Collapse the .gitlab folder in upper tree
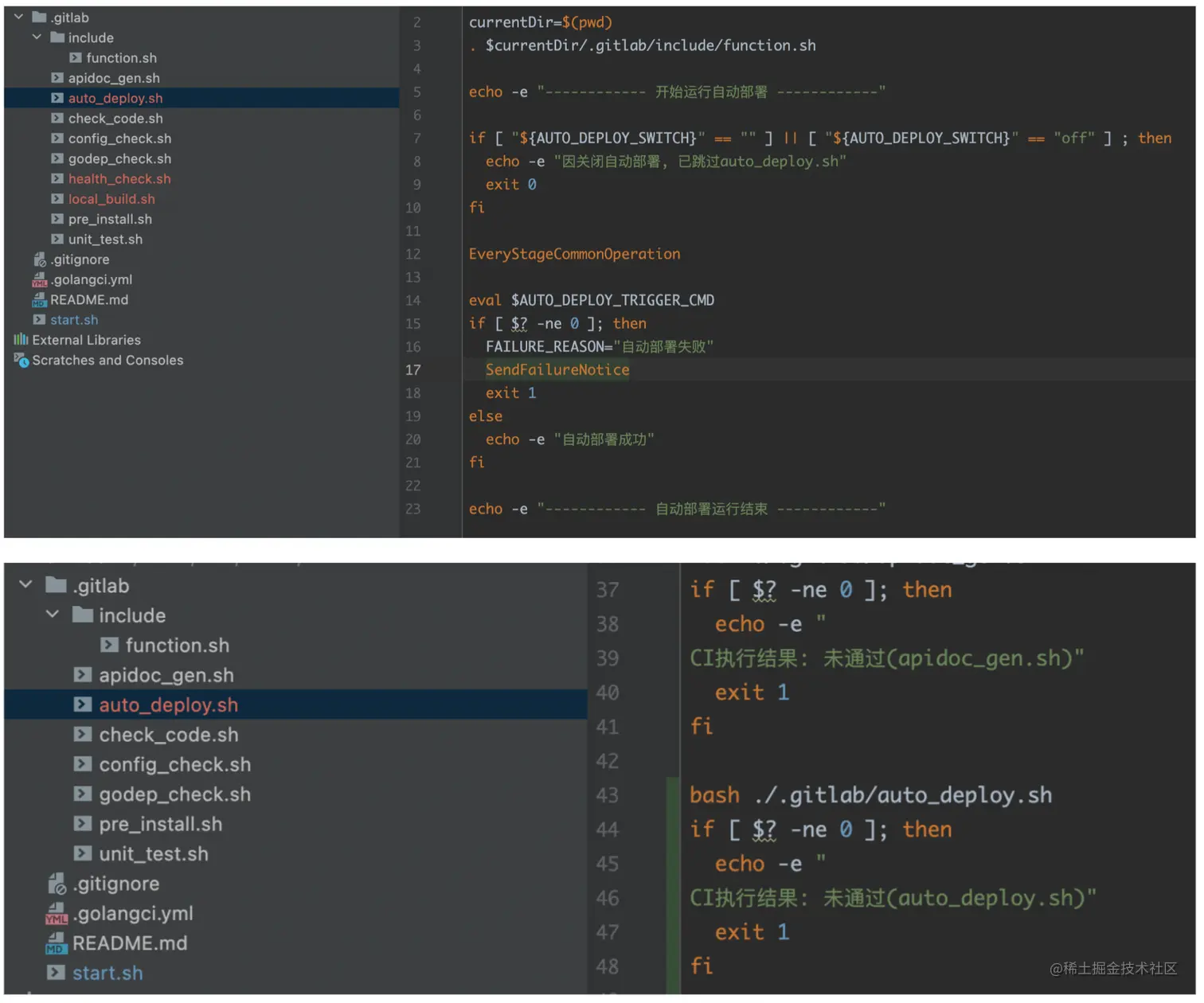 (x=18, y=17)
